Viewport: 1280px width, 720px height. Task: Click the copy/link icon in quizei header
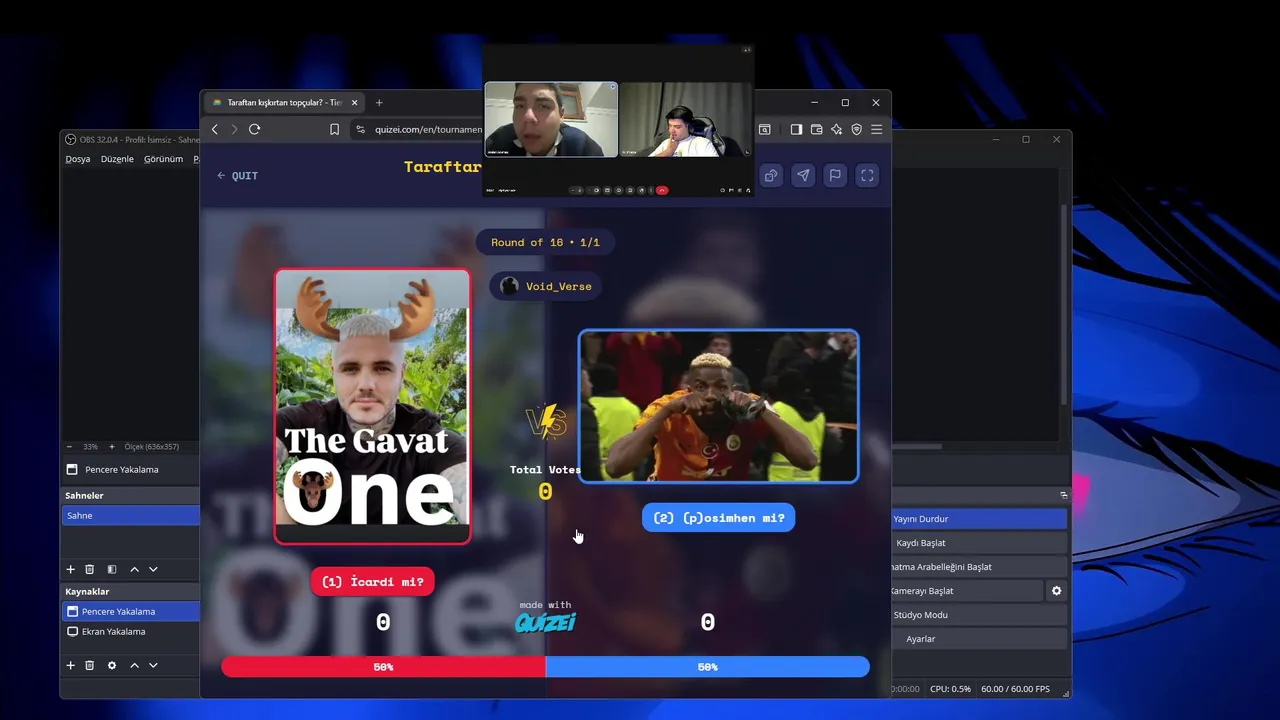(x=771, y=175)
